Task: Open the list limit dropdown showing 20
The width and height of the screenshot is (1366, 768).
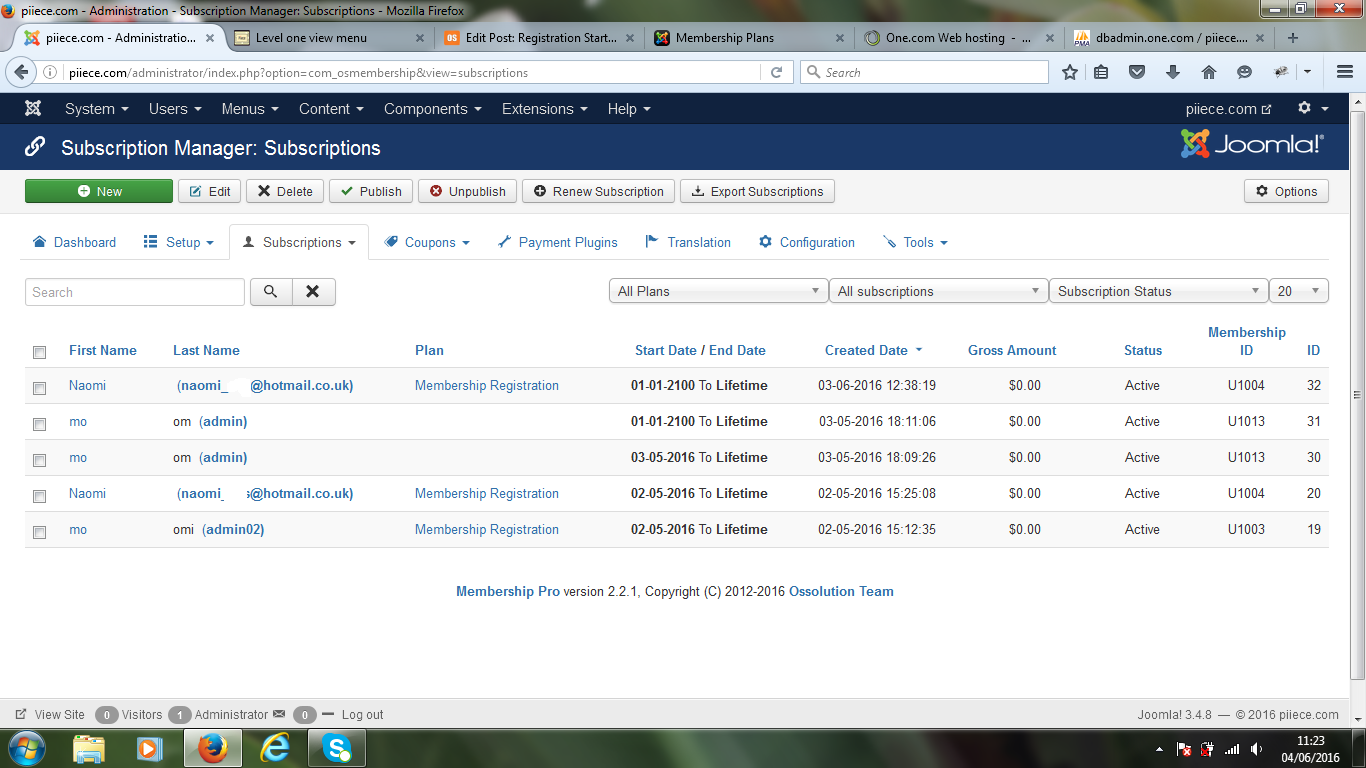Action: 1298,291
